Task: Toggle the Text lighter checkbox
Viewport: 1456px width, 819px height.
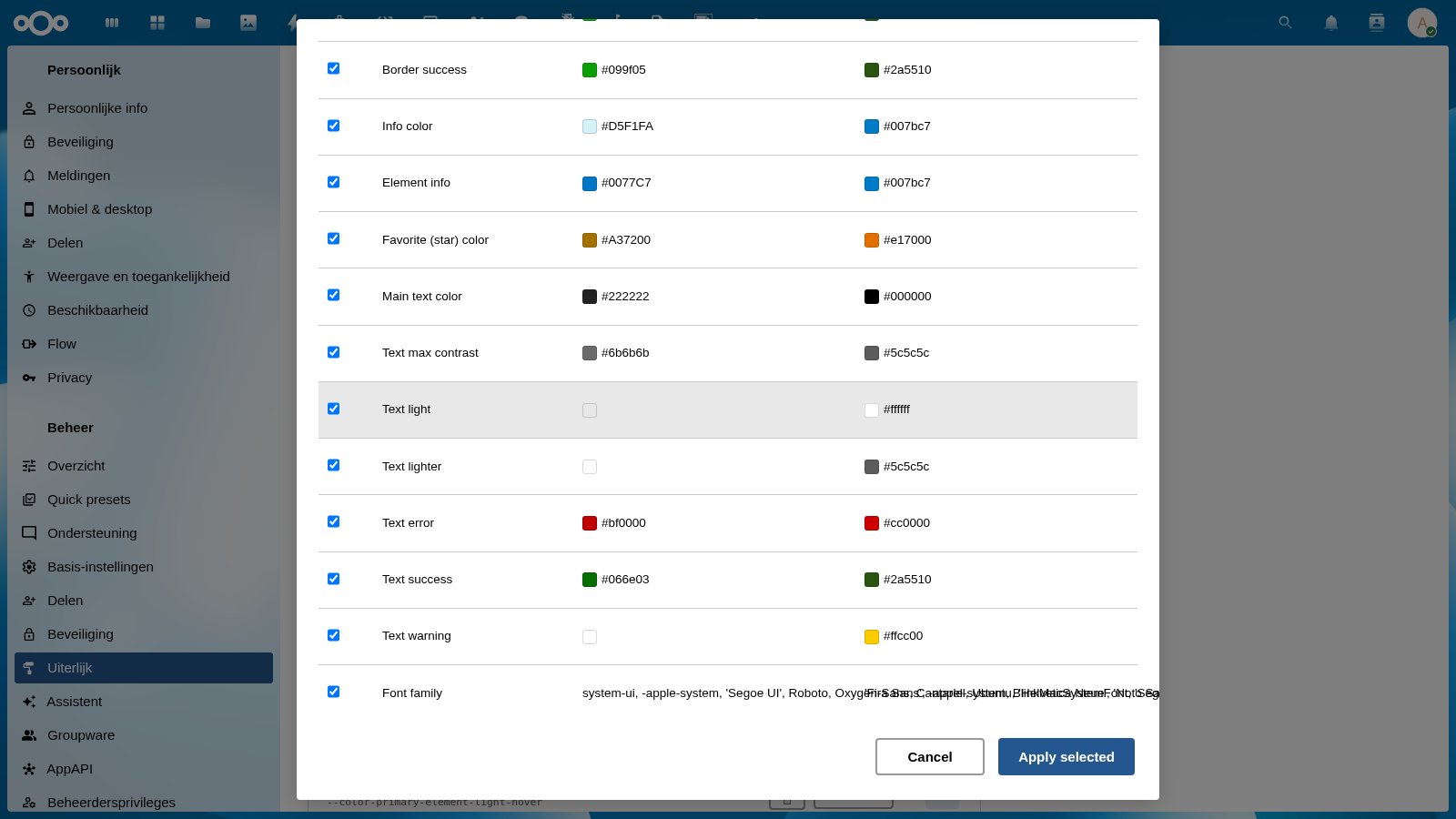Action: point(333,465)
